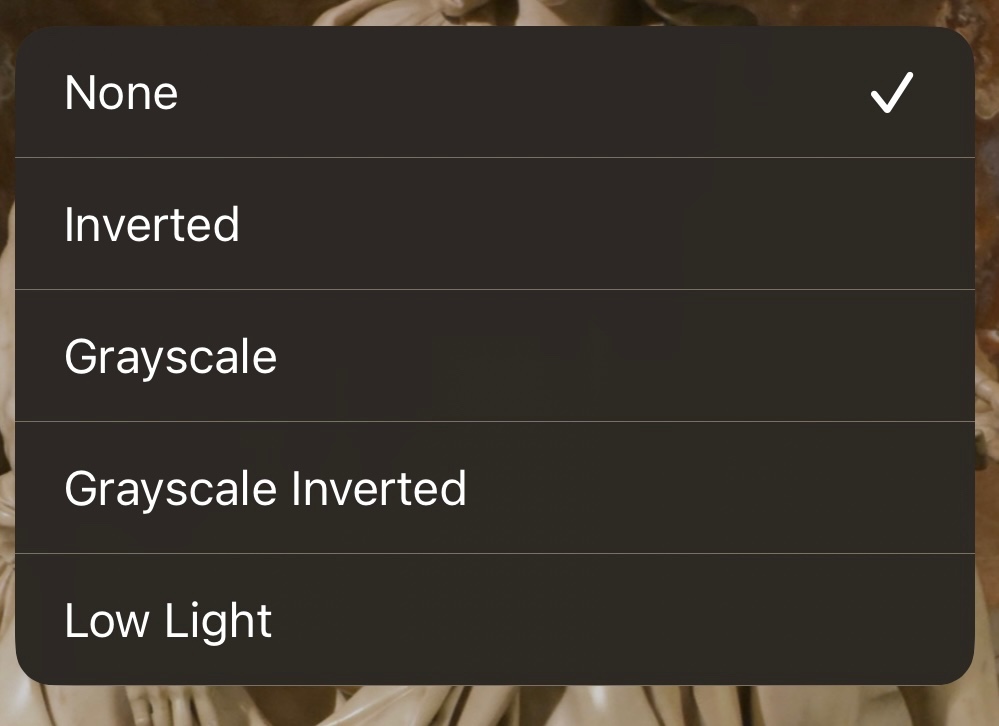Choose the Low Light filter

click(x=494, y=619)
